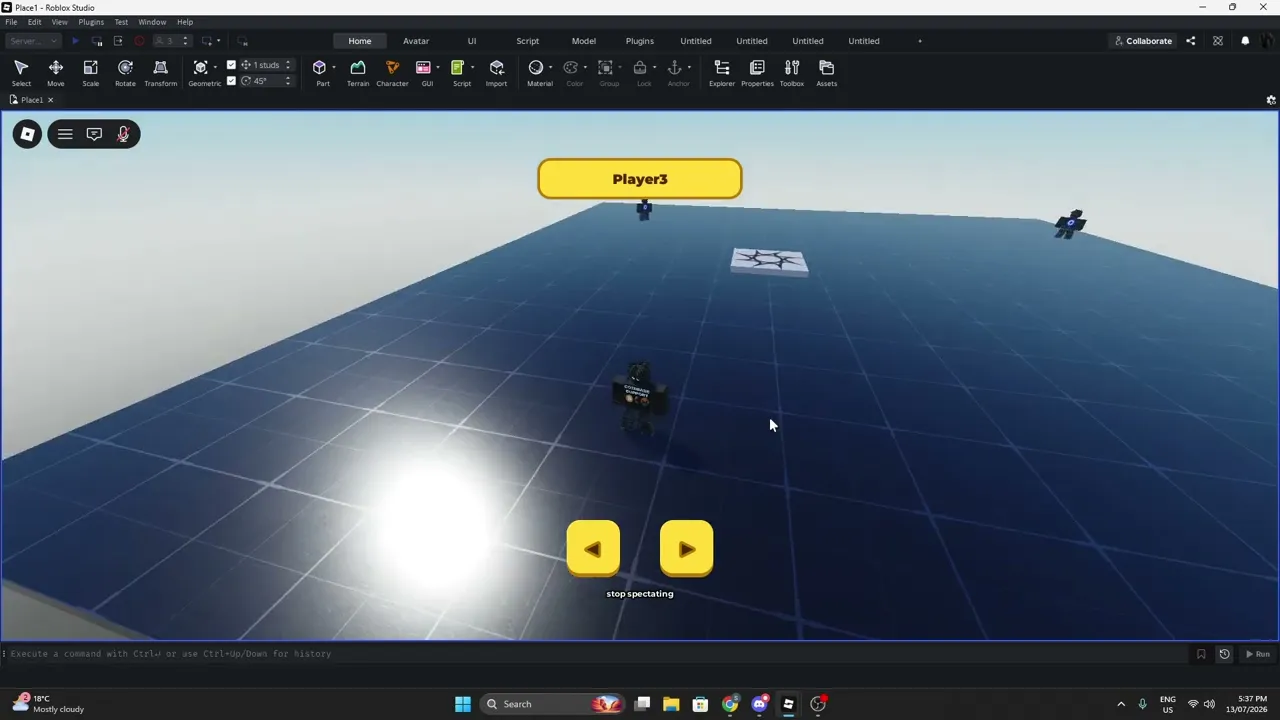Open the Server client-view dropdown
1280x720 pixels.
(33, 41)
